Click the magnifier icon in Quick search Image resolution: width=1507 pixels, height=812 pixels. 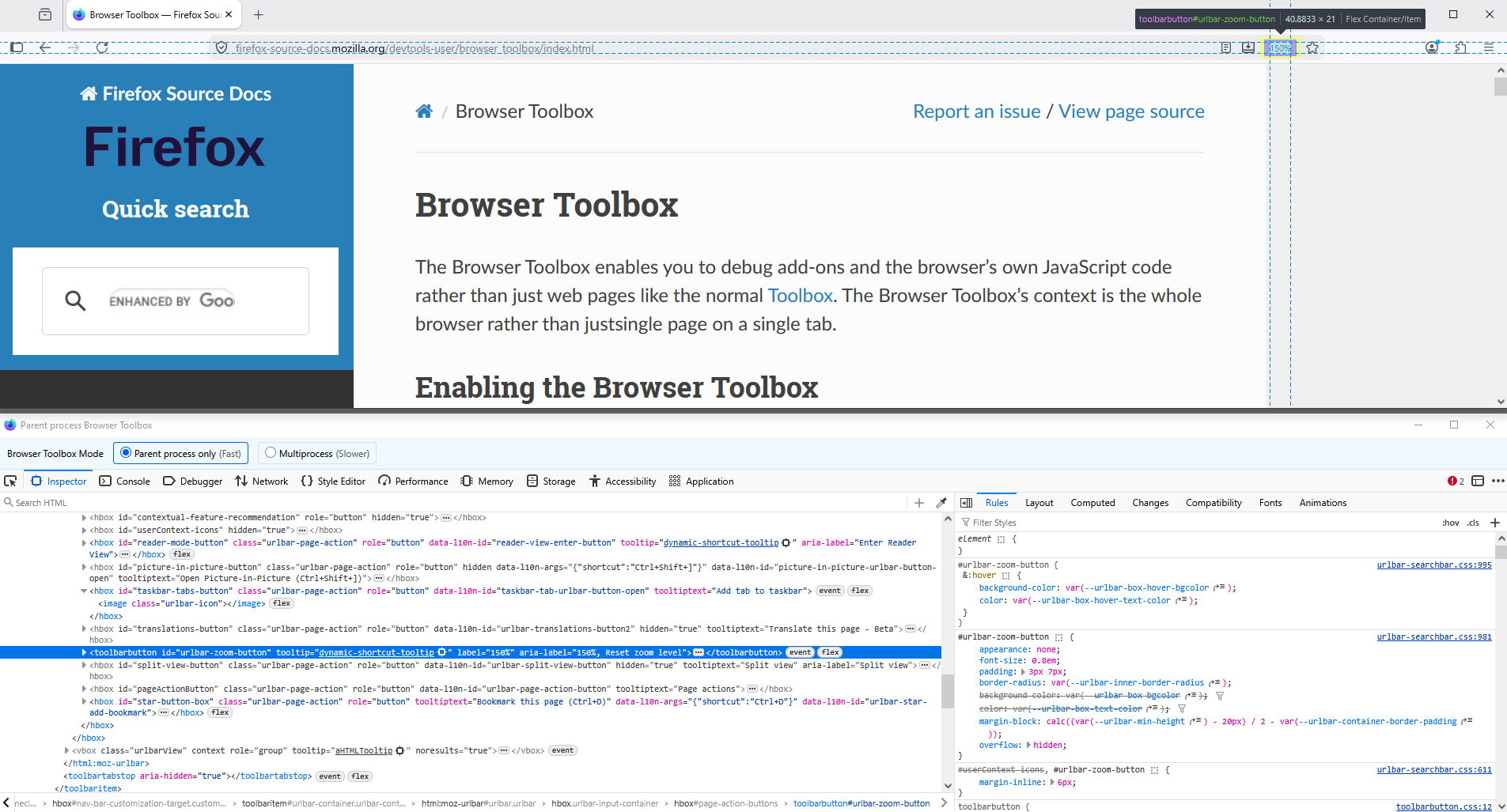[x=75, y=300]
